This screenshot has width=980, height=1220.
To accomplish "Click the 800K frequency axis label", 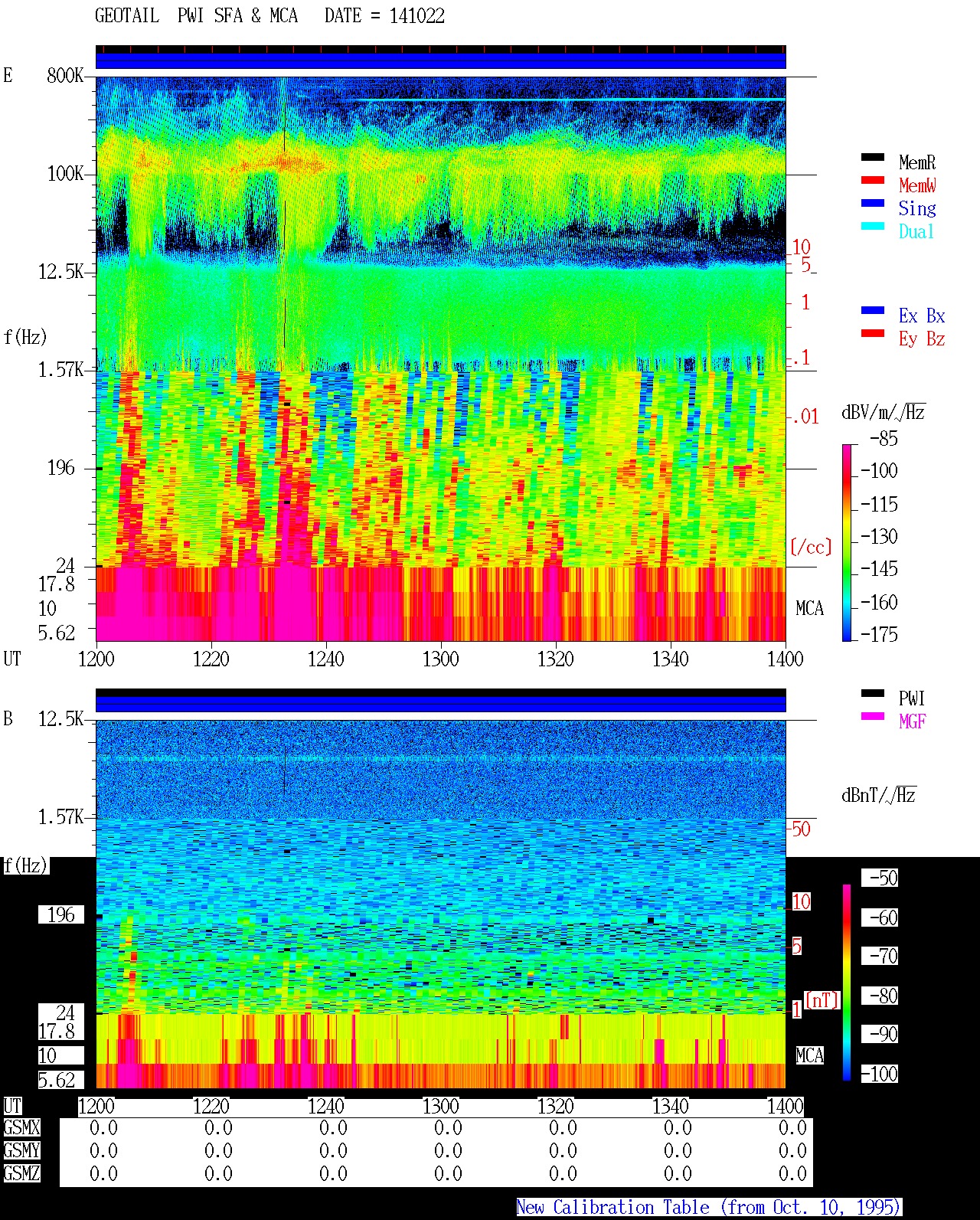I will [65, 76].
